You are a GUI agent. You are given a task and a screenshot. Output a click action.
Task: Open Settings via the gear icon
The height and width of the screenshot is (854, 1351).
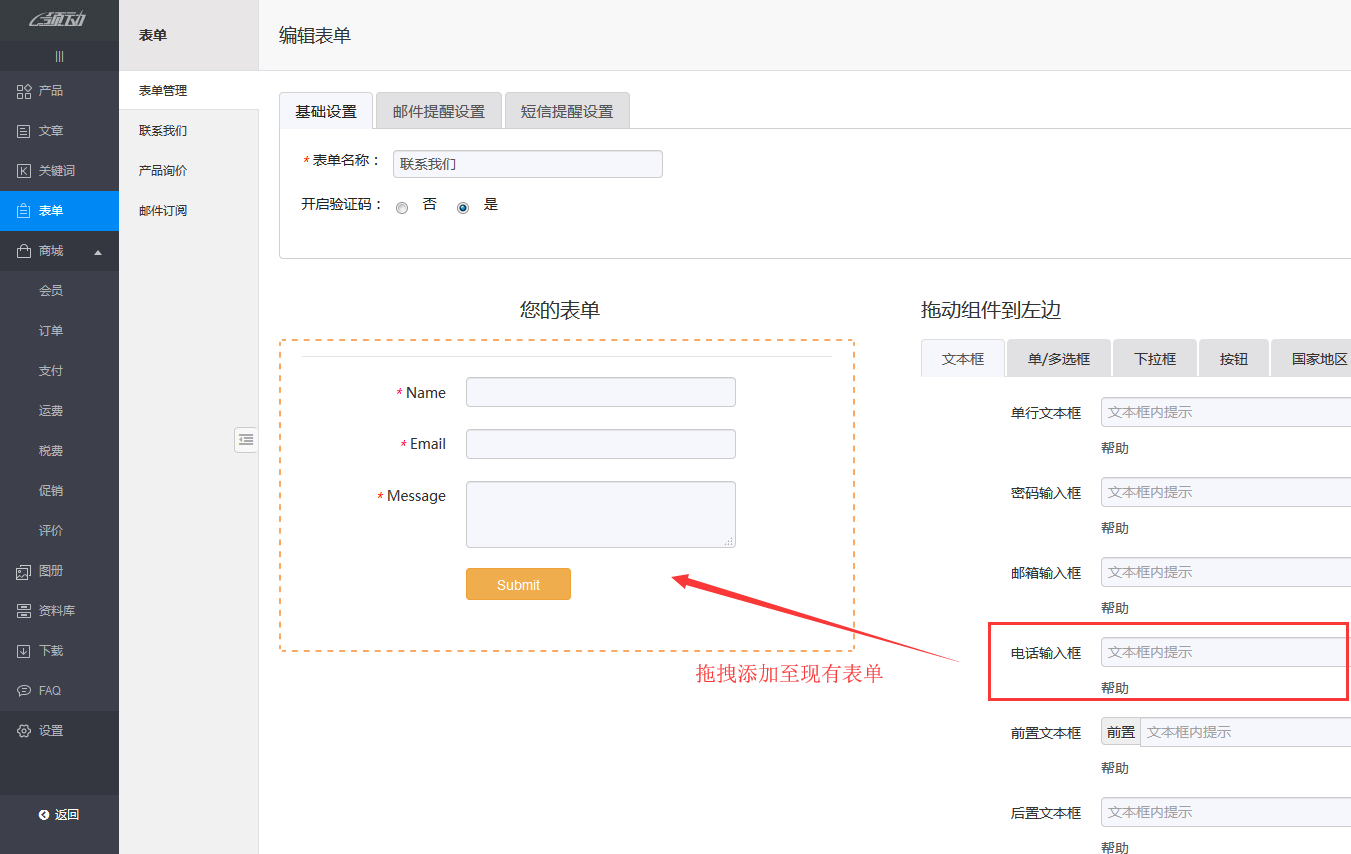click(x=24, y=731)
